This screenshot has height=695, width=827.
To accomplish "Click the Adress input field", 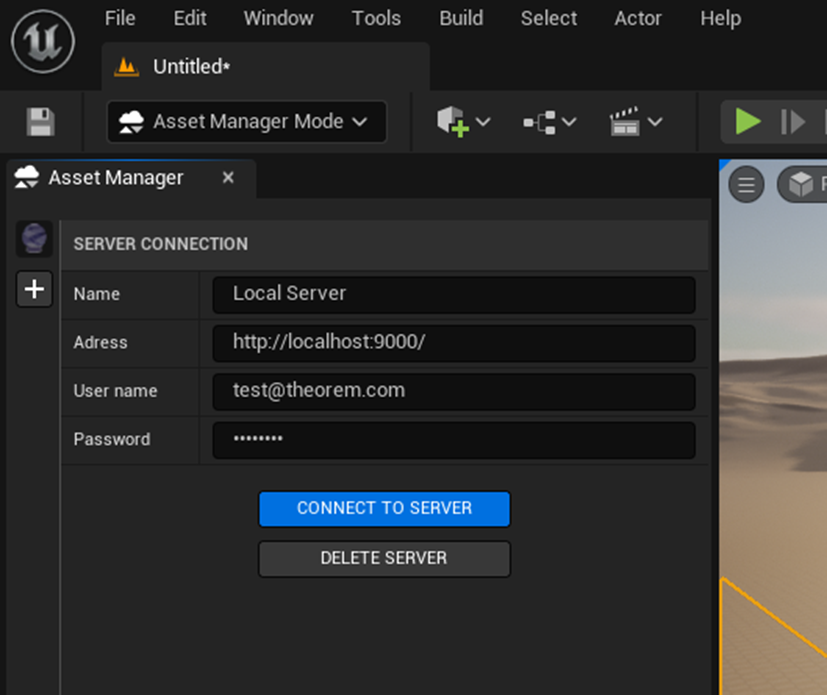I will [453, 342].
